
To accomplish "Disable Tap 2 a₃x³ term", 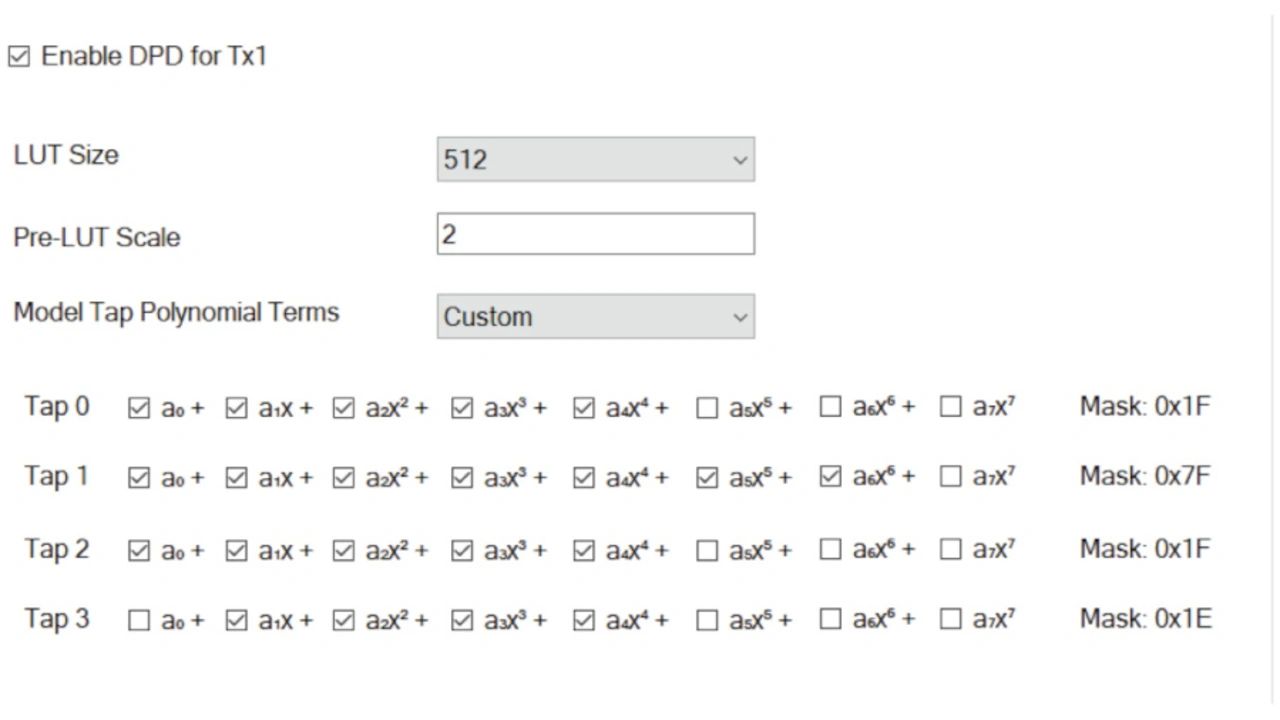I will [x=461, y=550].
